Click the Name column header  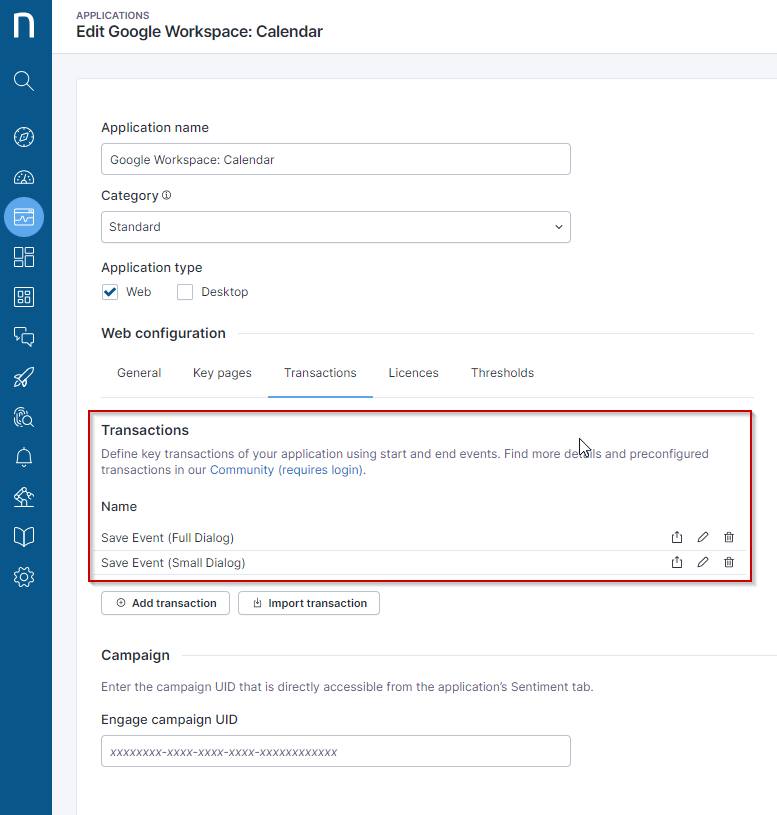119,506
